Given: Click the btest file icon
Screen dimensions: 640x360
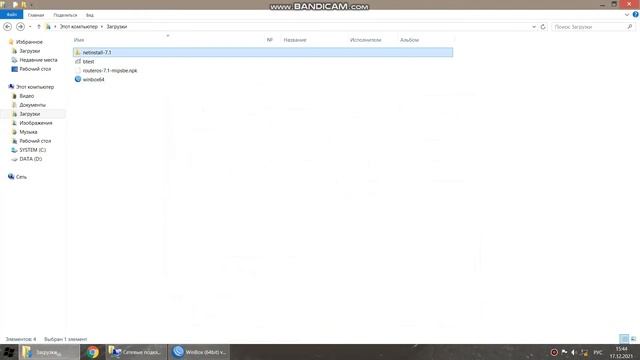Looking at the screenshot, I should coord(78,61).
